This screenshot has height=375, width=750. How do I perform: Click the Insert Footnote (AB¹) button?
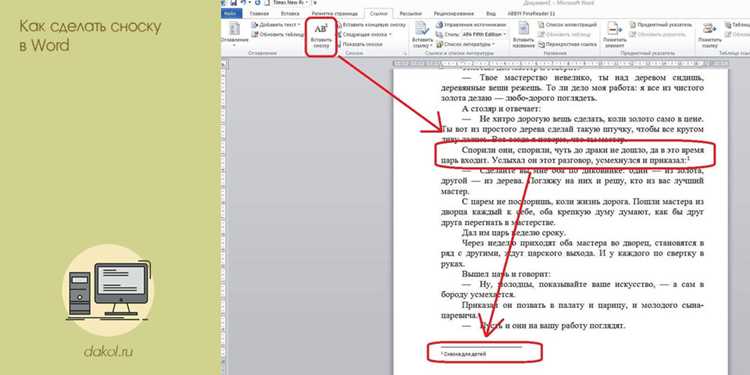pos(321,37)
